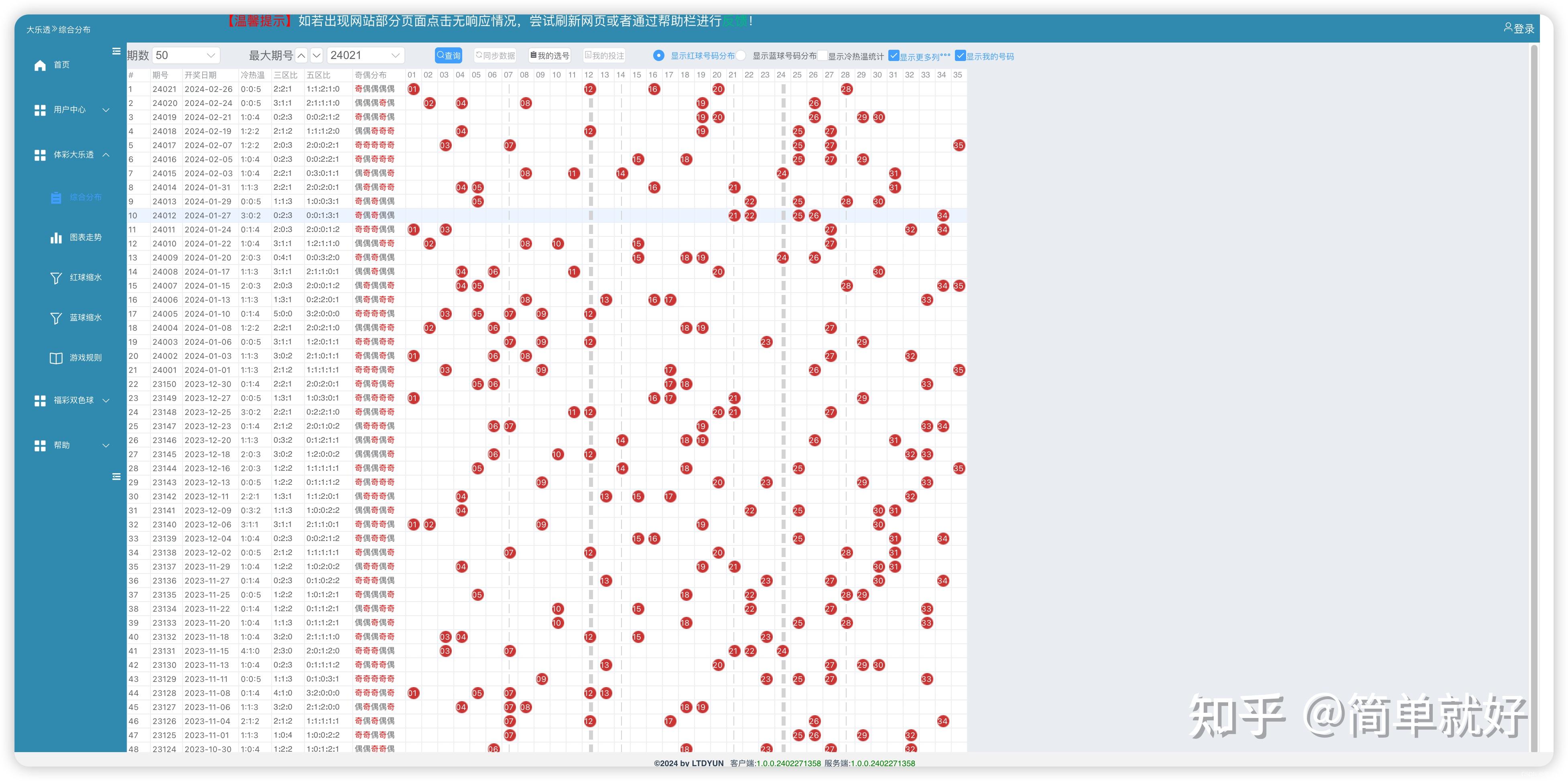Select 显示红球号码分布 radio button
Image resolution: width=1568 pixels, height=781 pixels.
658,55
